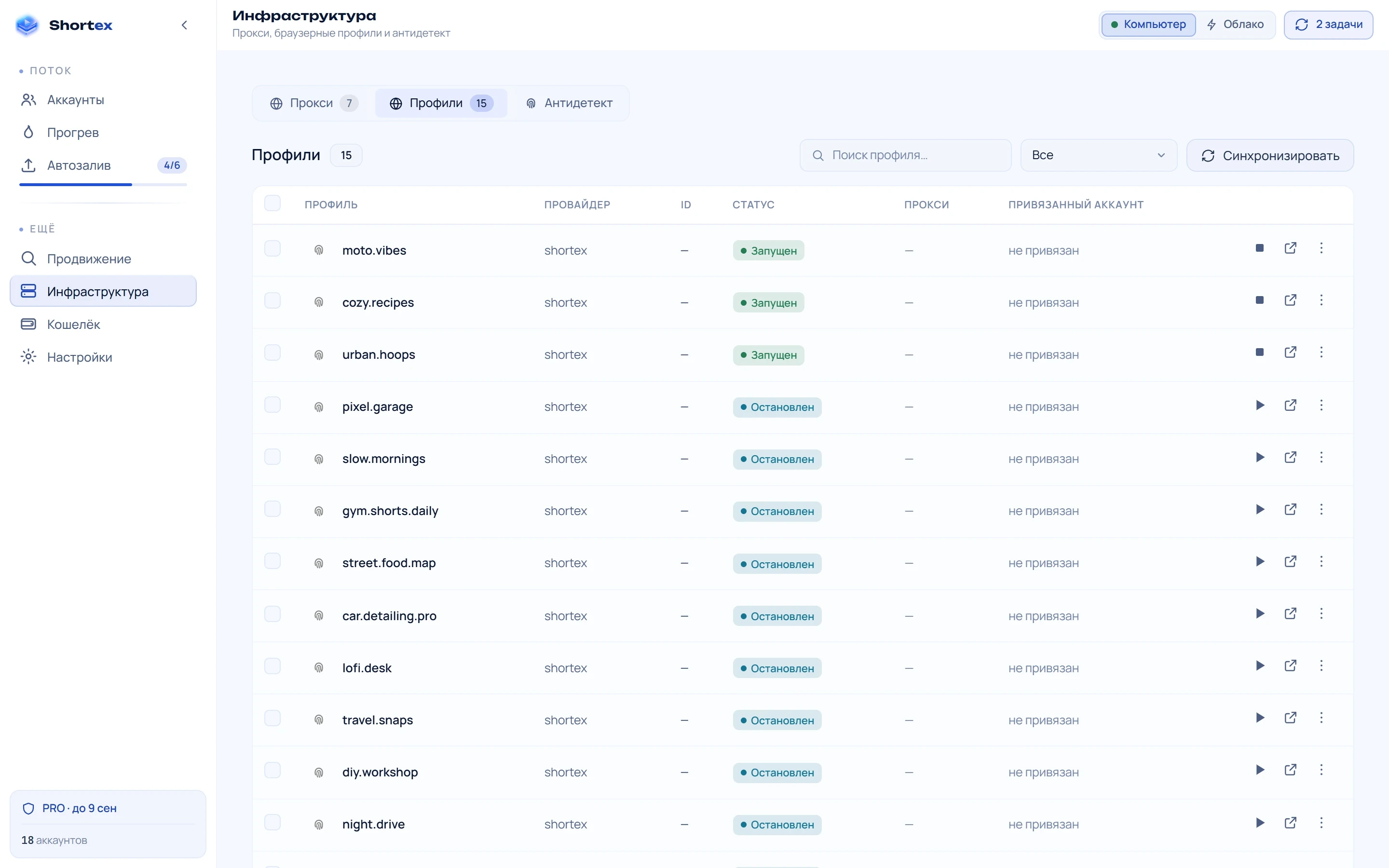The image size is (1389, 868).
Task: Show more actions for night.drive
Action: coord(1321,823)
